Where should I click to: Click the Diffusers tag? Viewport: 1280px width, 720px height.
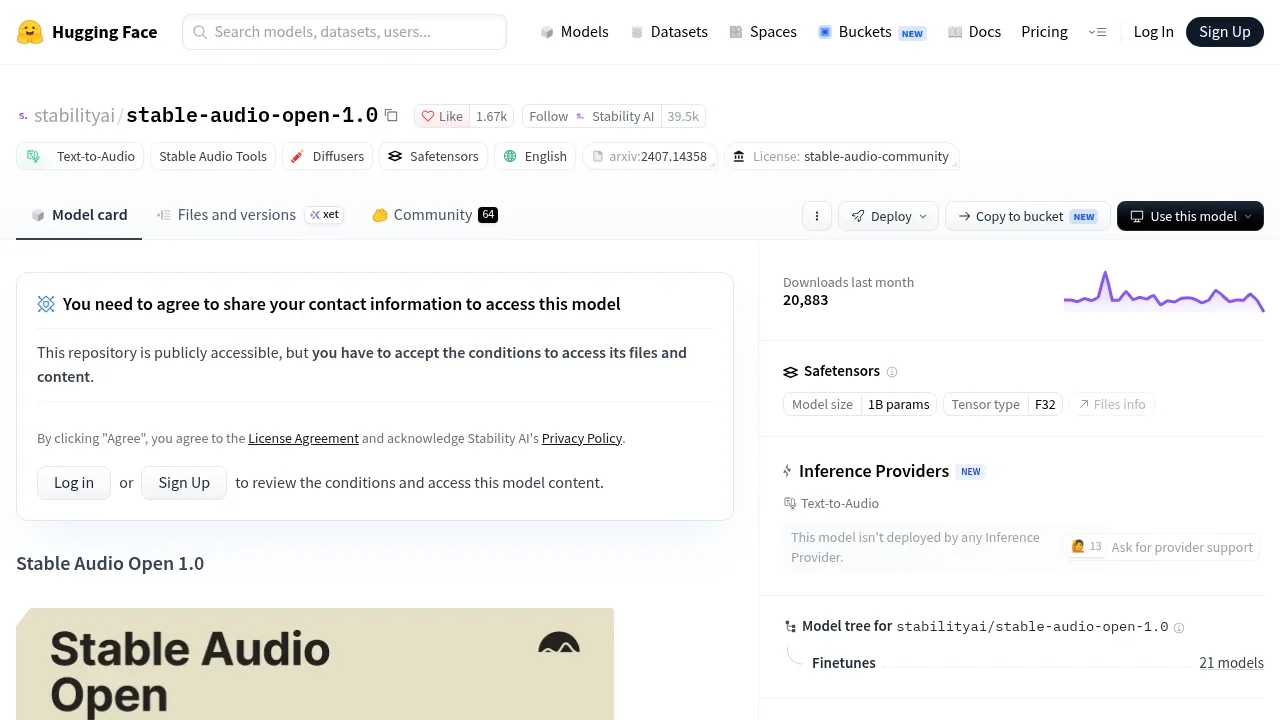click(328, 156)
